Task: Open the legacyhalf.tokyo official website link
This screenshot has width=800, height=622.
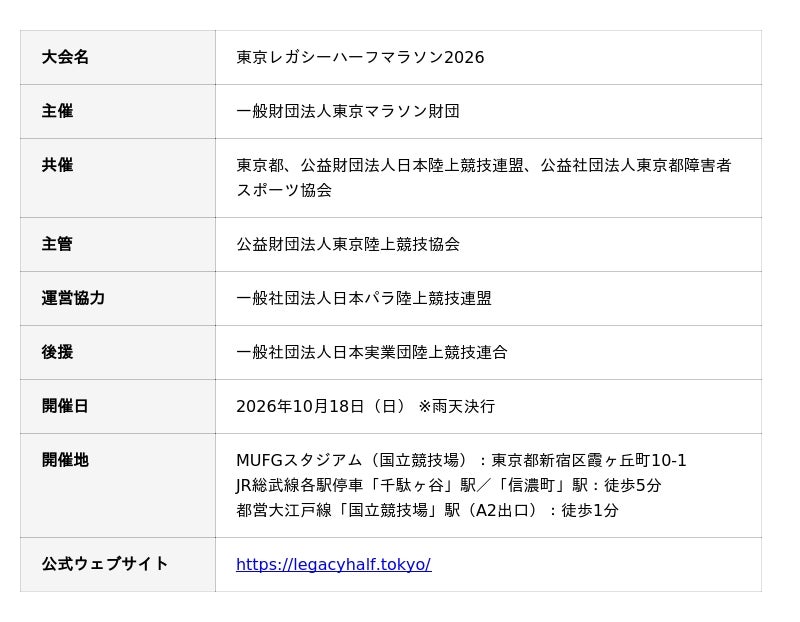Action: pos(334,564)
